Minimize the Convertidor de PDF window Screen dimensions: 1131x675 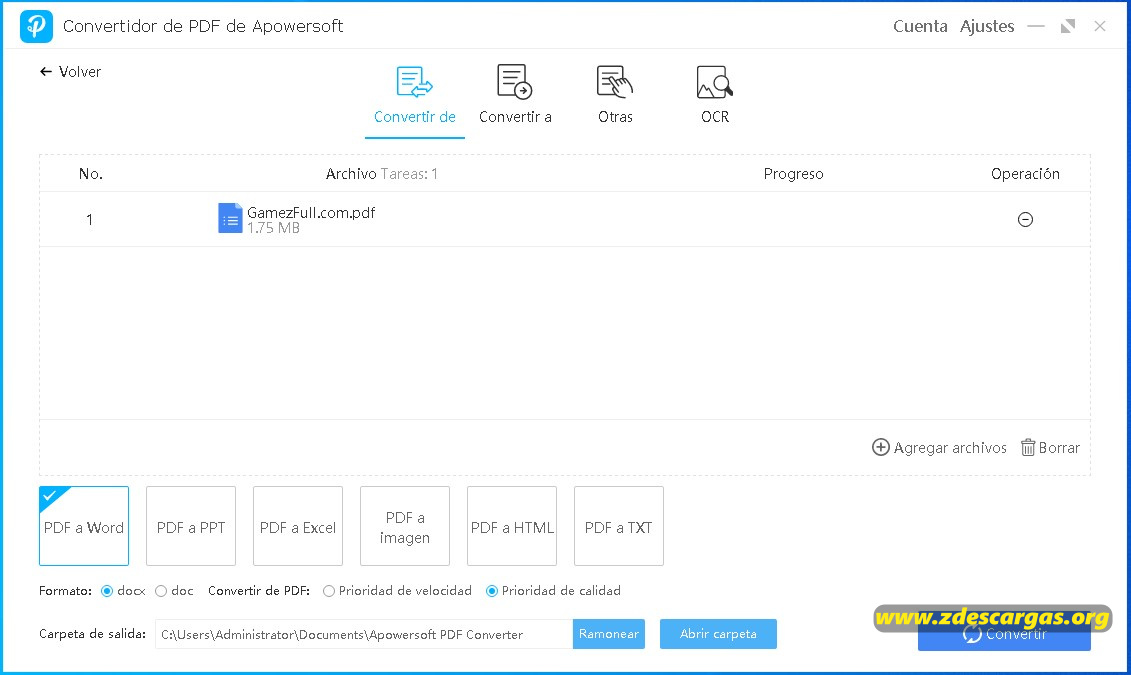coord(1036,27)
